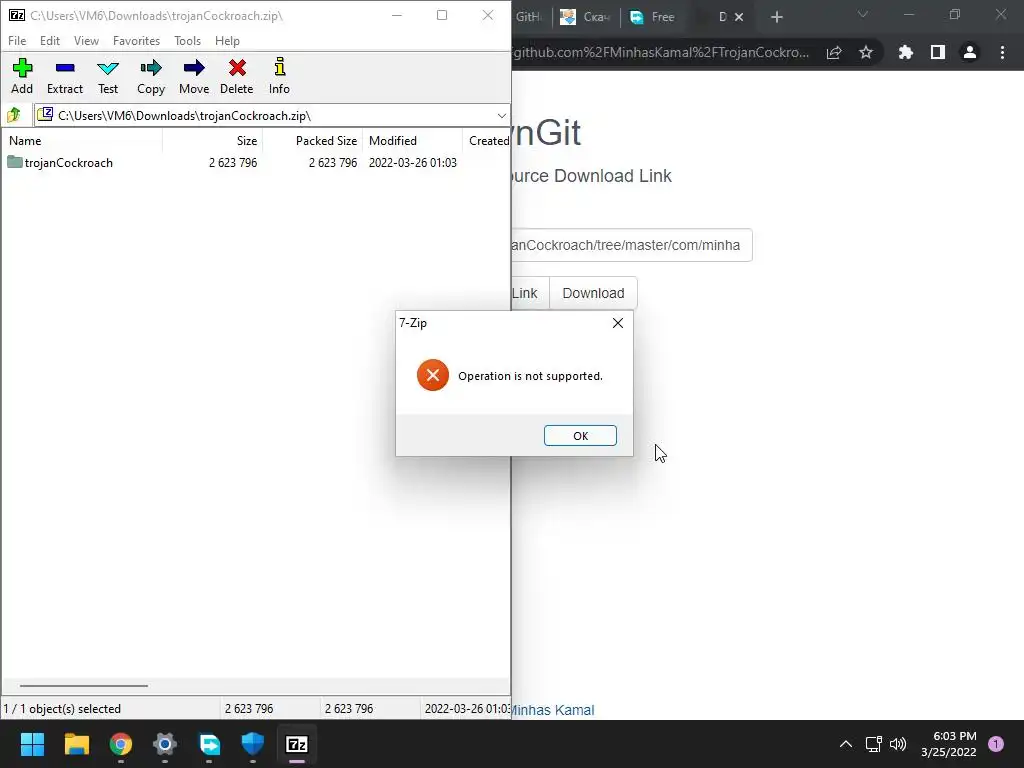This screenshot has width=1024, height=768.
Task: Click OK in the 7-Zip error dialog
Action: point(580,436)
